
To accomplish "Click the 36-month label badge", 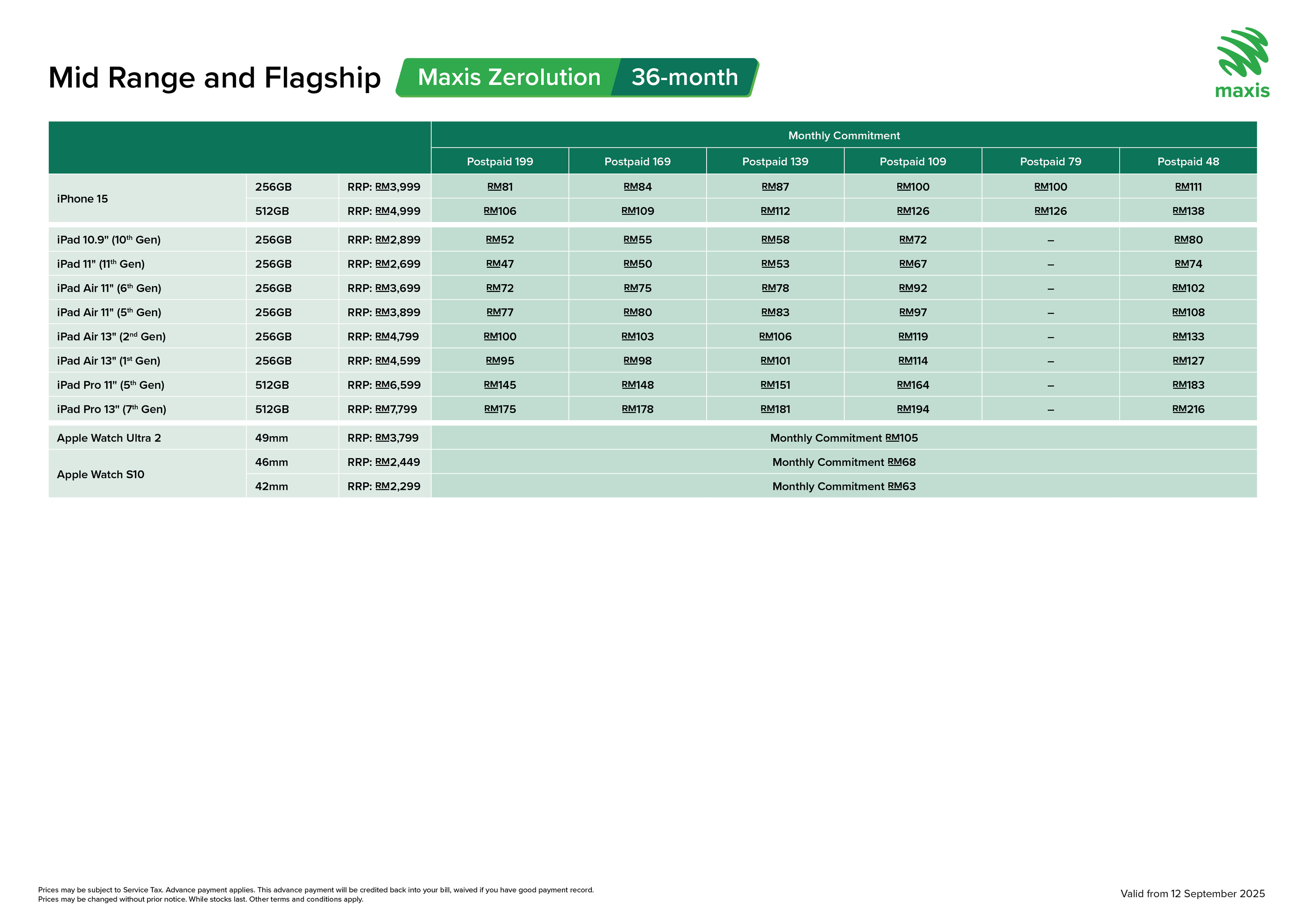I will [x=684, y=78].
